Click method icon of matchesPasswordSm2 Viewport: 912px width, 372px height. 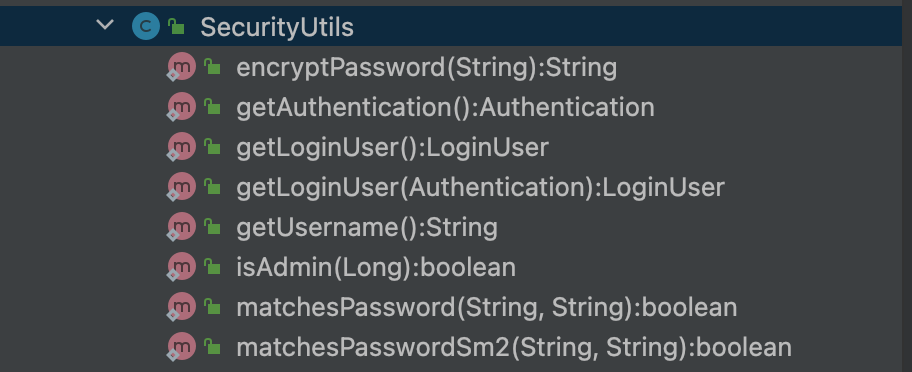pyautogui.click(x=181, y=346)
